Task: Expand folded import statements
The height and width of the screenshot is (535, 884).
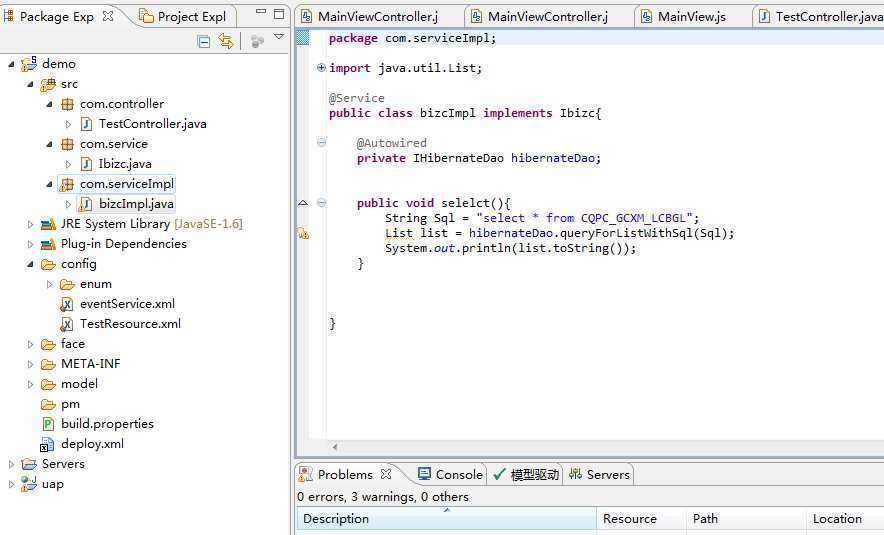Action: 321,68
